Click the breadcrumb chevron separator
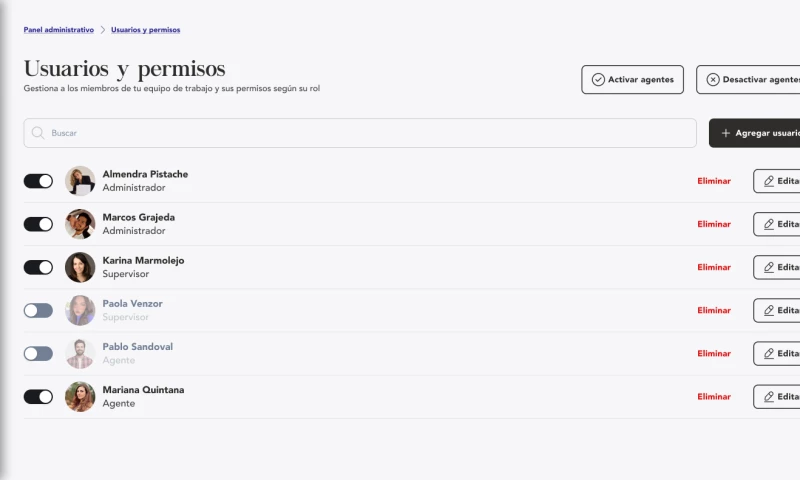The height and width of the screenshot is (480, 800). click(x=102, y=30)
